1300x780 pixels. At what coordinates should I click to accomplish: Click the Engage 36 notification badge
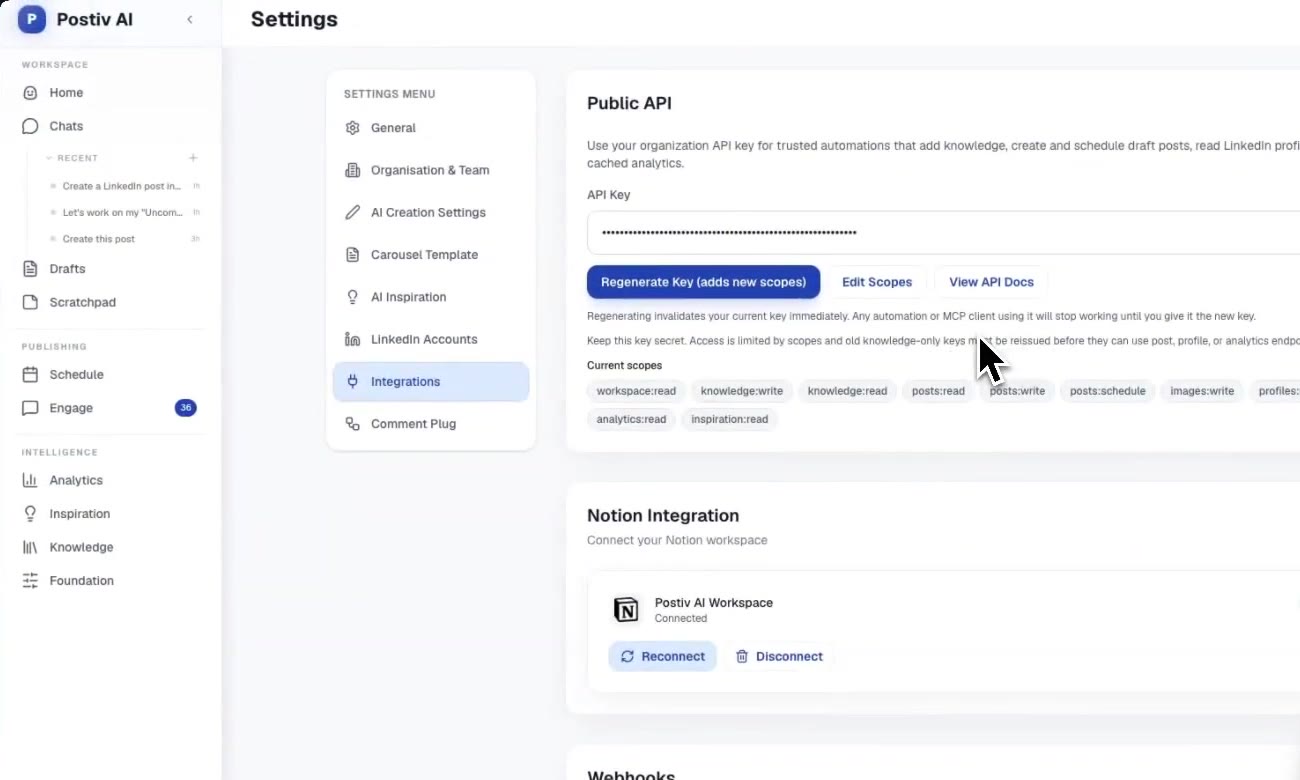pos(185,408)
